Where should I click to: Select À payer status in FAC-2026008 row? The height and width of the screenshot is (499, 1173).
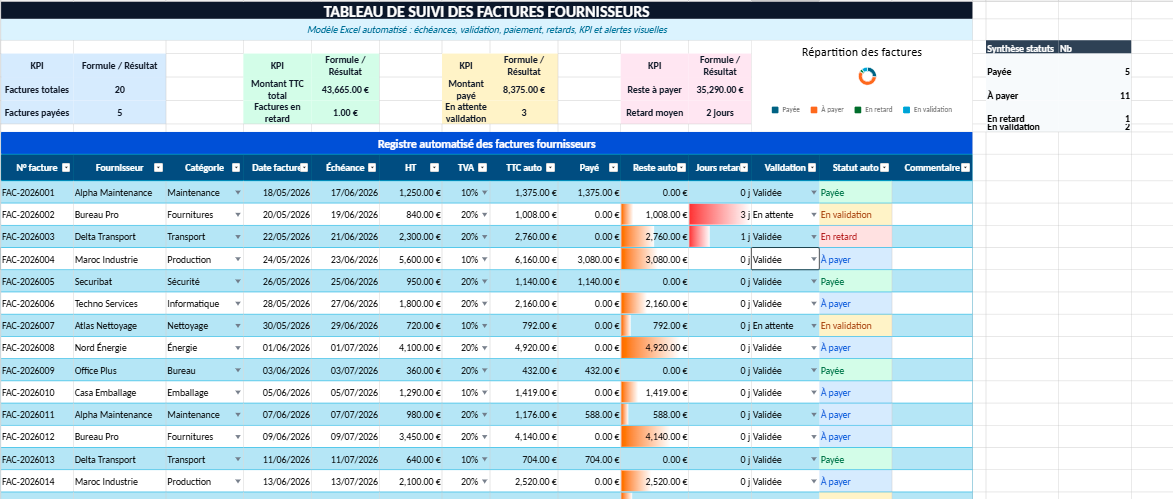point(855,348)
